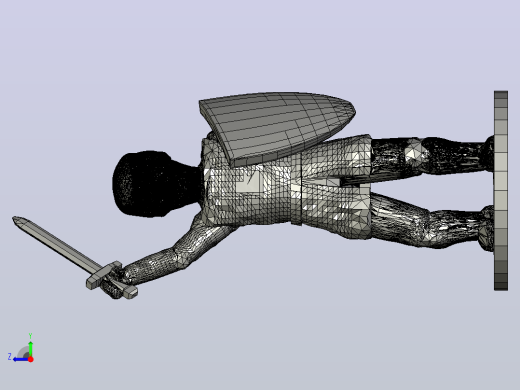520x390 pixels.
Task: Click the blue Z axis arrow on triad
Action: (20, 359)
